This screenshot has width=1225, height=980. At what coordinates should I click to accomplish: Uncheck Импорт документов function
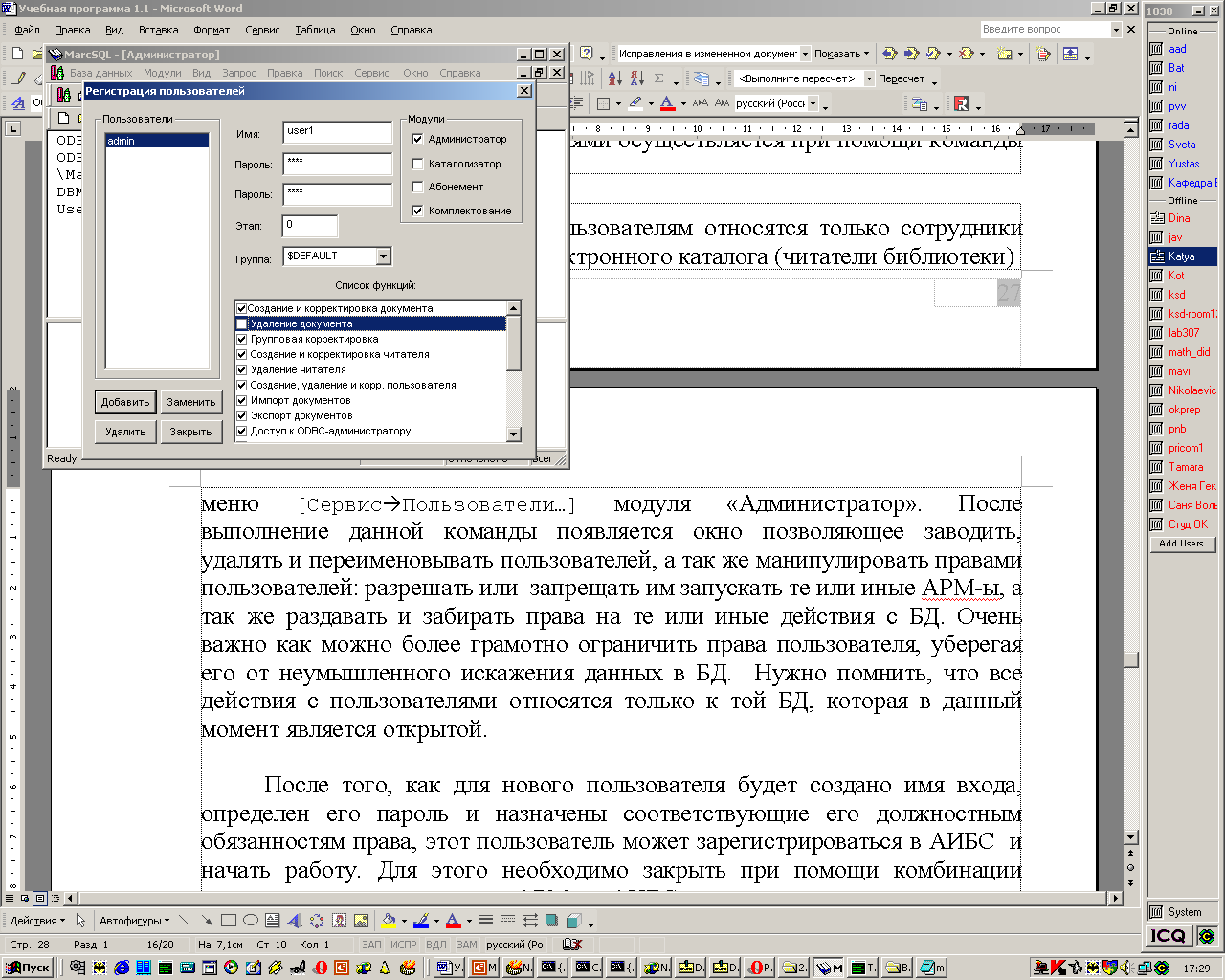pyautogui.click(x=242, y=400)
